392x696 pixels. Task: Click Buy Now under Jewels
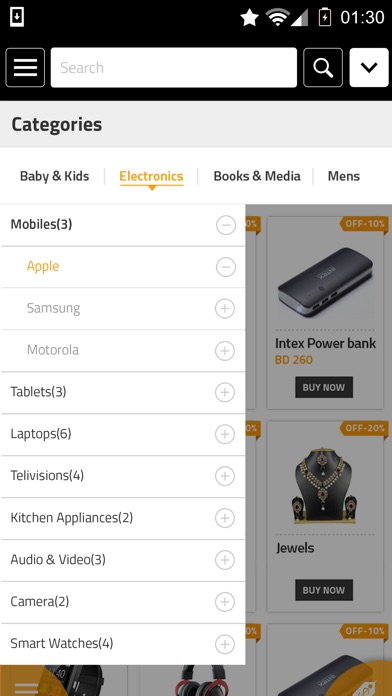(324, 590)
